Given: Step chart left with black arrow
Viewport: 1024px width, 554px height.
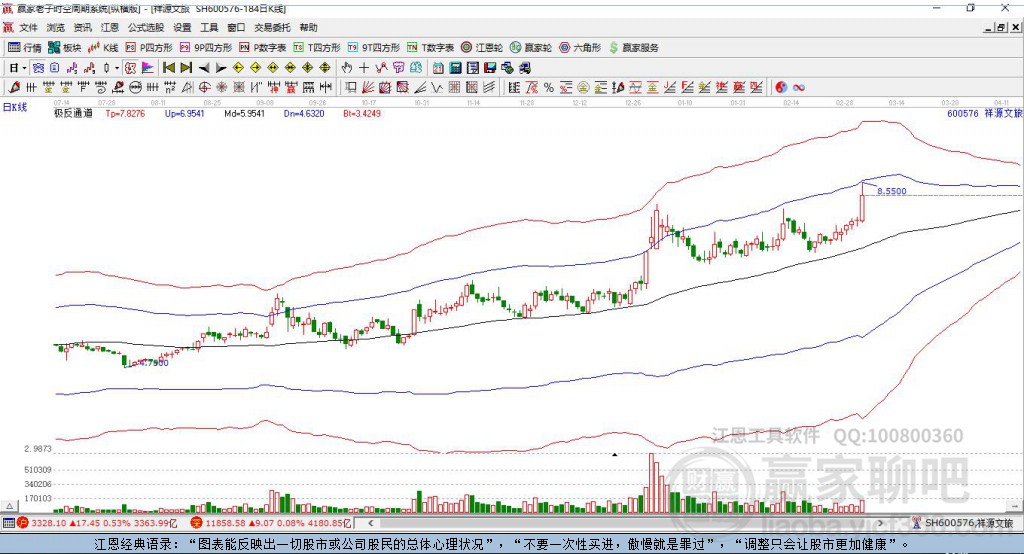Looking at the screenshot, I should coord(204,68).
